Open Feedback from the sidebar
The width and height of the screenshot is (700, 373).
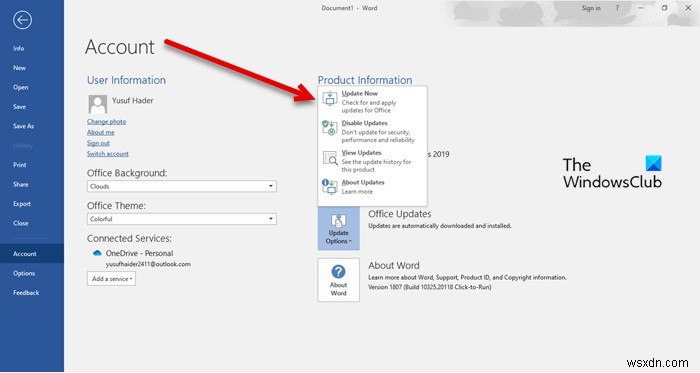point(26,293)
